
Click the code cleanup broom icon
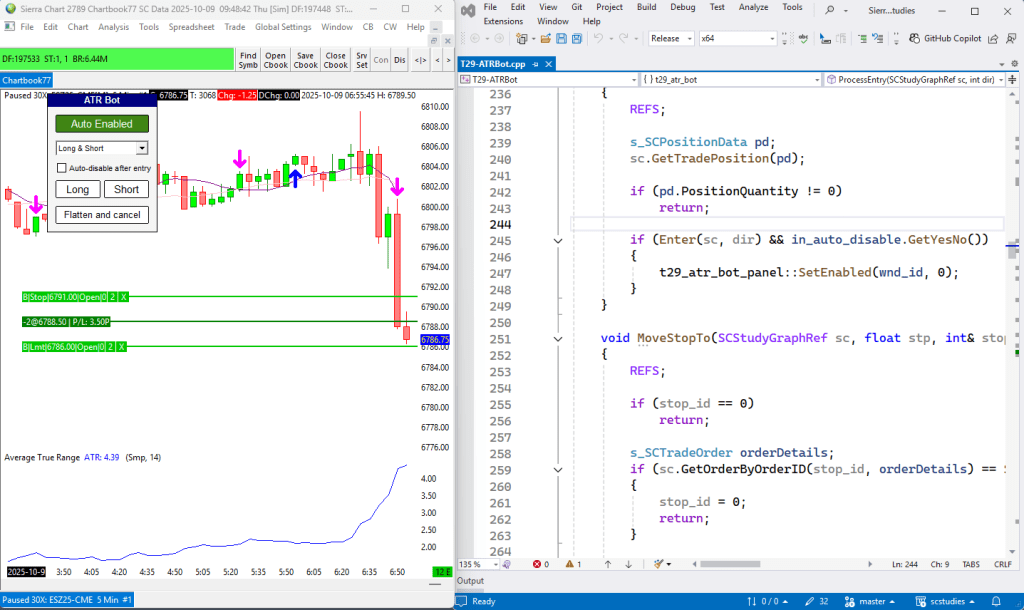point(658,564)
